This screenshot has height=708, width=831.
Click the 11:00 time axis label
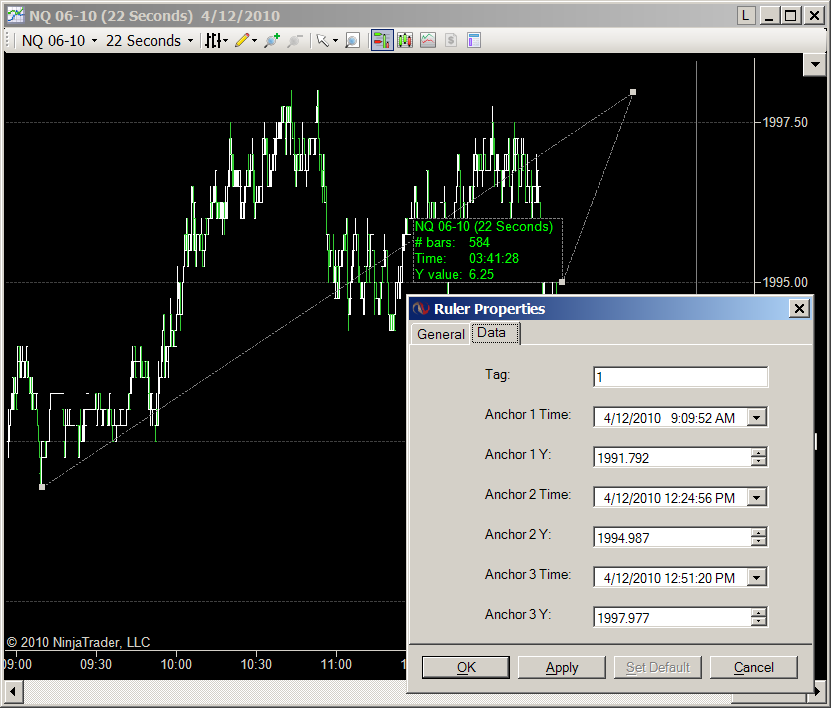[x=336, y=665]
